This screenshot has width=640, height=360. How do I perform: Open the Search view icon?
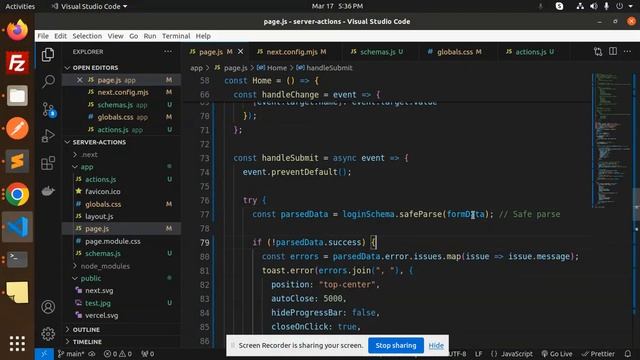click(48, 81)
